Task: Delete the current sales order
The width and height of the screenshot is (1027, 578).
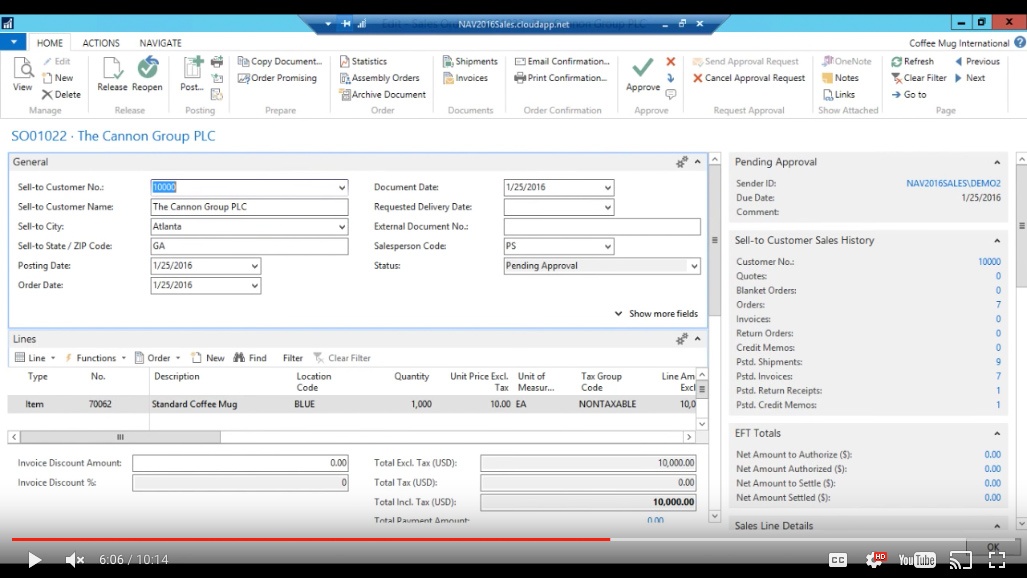Action: pos(62,94)
